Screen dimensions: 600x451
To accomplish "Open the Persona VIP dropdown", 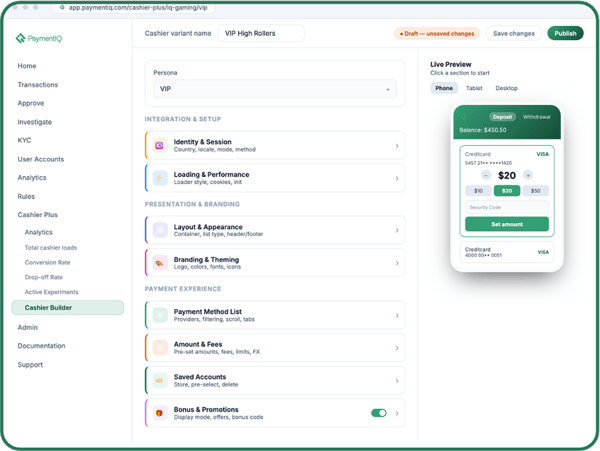I will (275, 89).
